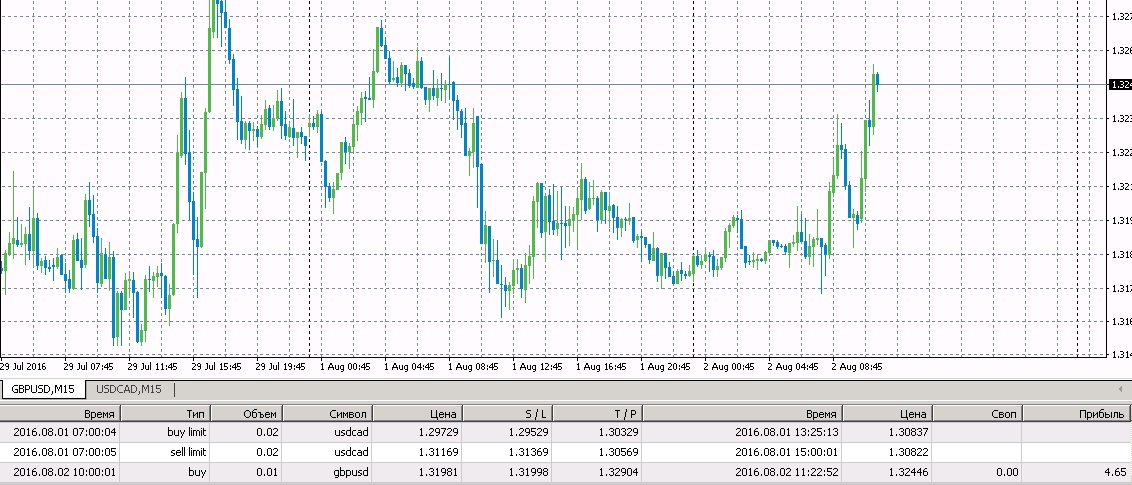Image resolution: width=1132 pixels, height=485 pixels.
Task: Sort by the T / P column header
Action: coord(598,414)
